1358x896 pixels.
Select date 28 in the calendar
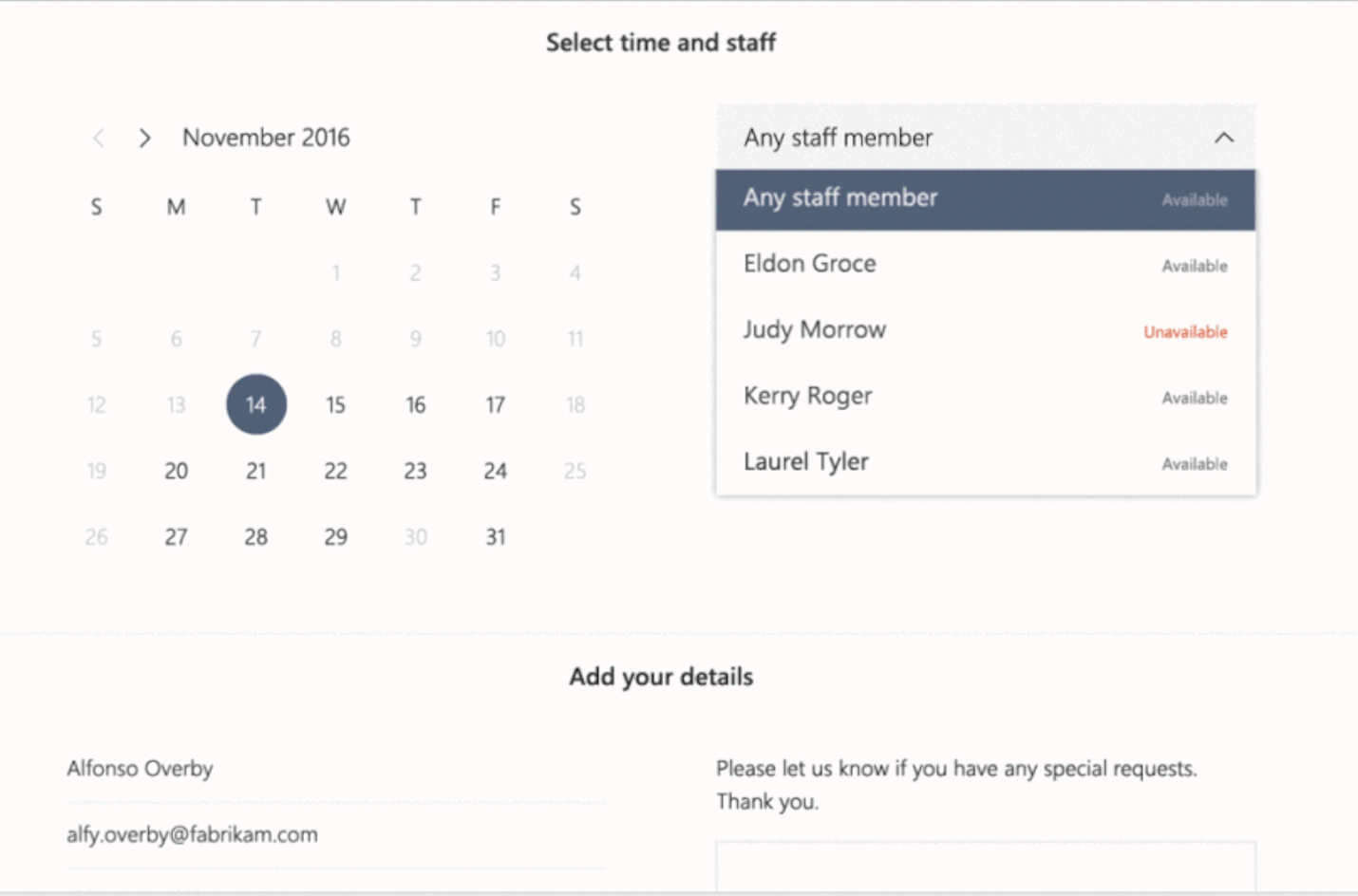[256, 537]
